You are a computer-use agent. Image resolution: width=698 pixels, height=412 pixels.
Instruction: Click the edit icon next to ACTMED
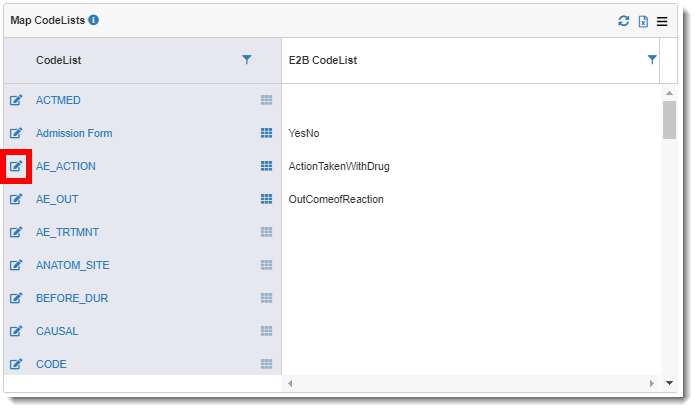click(16, 100)
